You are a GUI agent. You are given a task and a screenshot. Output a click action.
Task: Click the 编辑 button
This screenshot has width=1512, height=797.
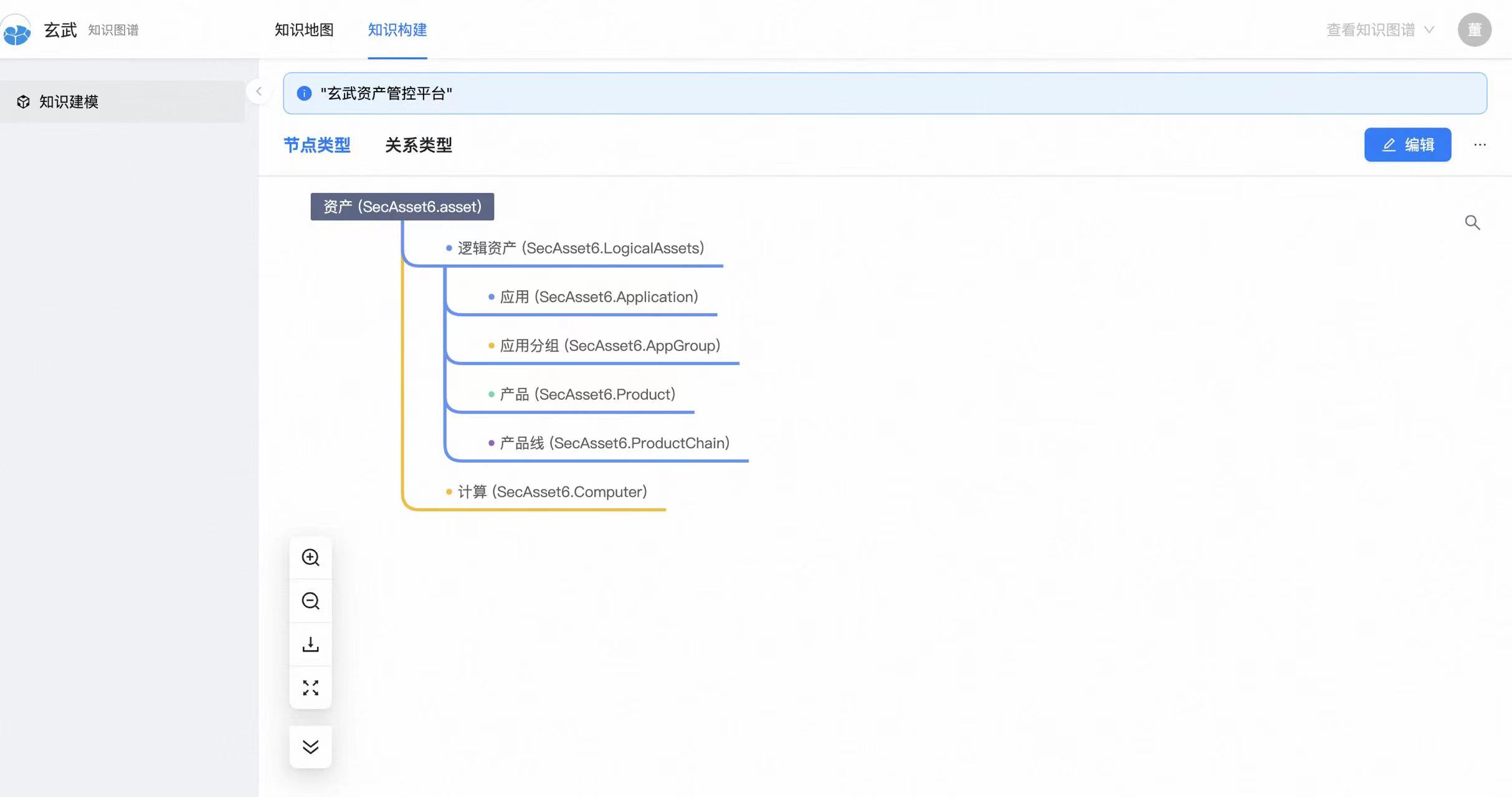coord(1407,144)
